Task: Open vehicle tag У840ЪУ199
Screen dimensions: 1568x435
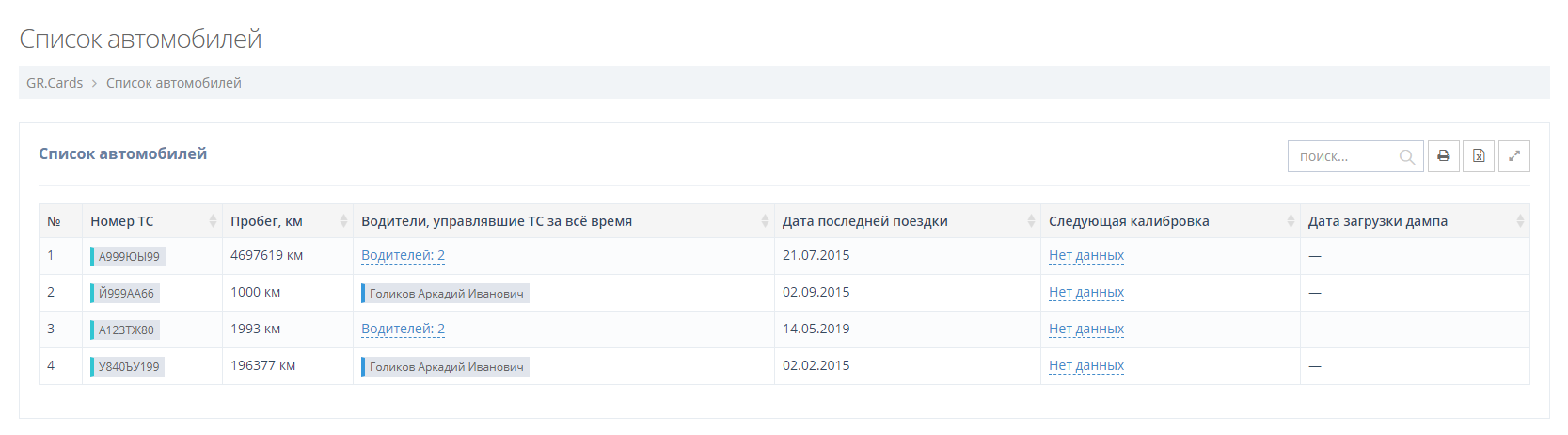Action: 128,366
